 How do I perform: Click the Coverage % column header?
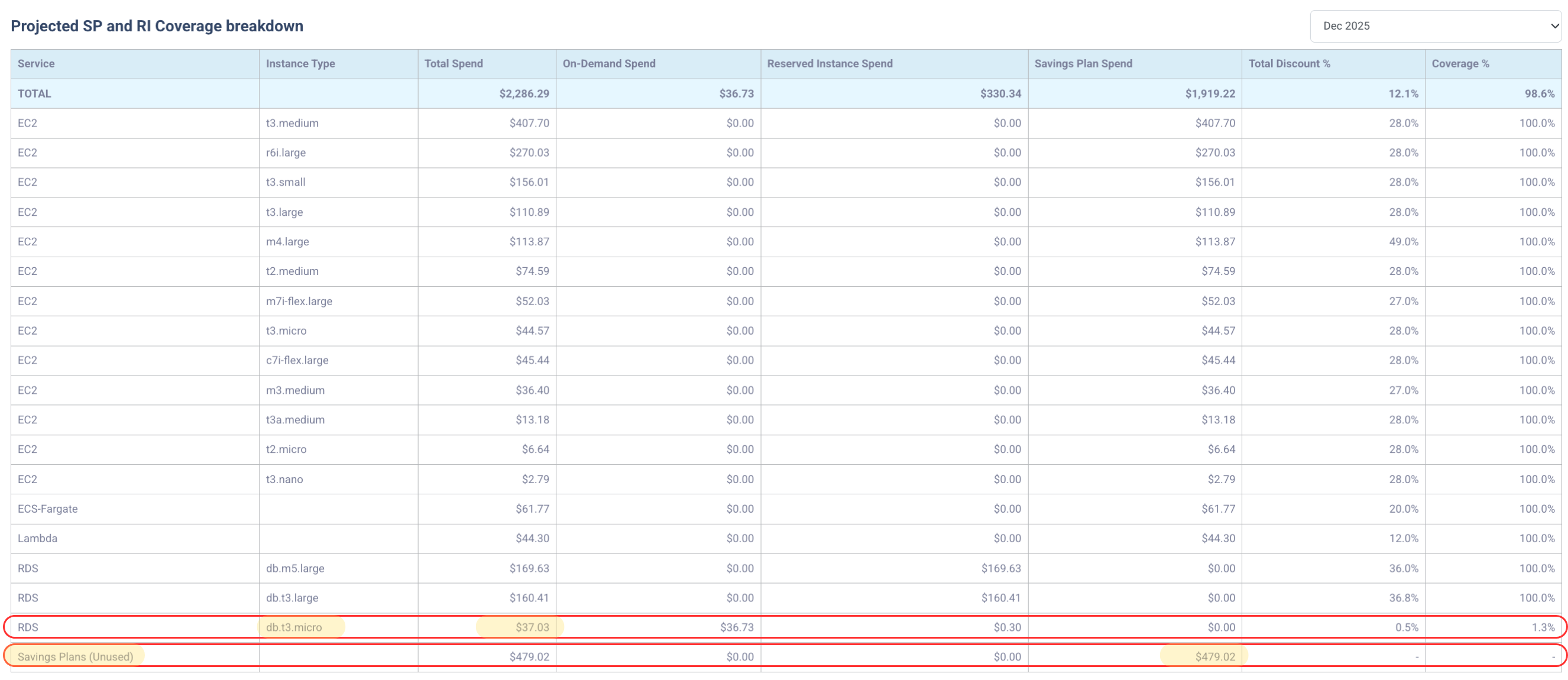point(1460,63)
